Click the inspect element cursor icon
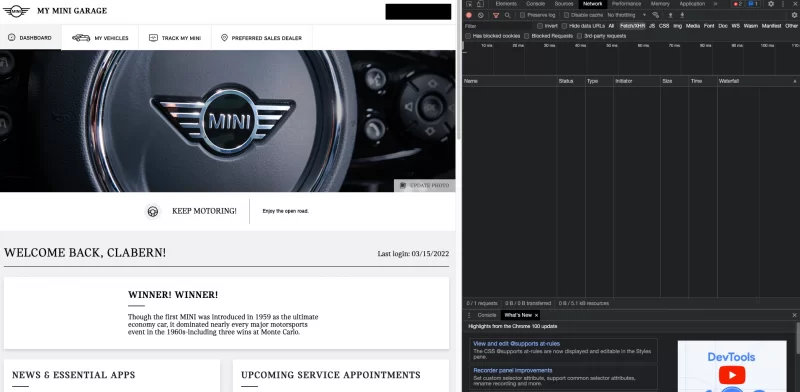This screenshot has height=392, width=800. (x=469, y=4)
